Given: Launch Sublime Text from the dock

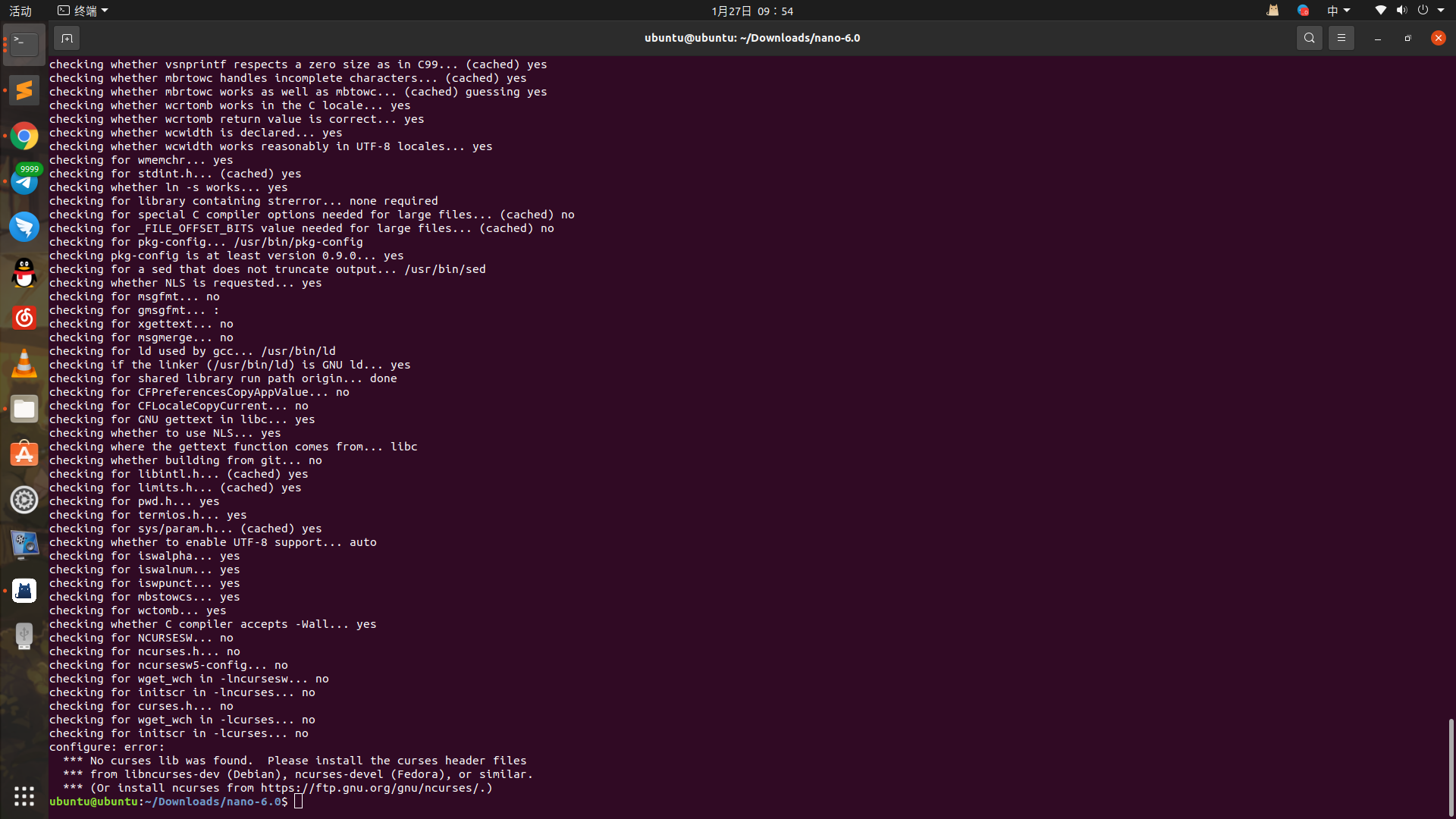Looking at the screenshot, I should tap(24, 90).
